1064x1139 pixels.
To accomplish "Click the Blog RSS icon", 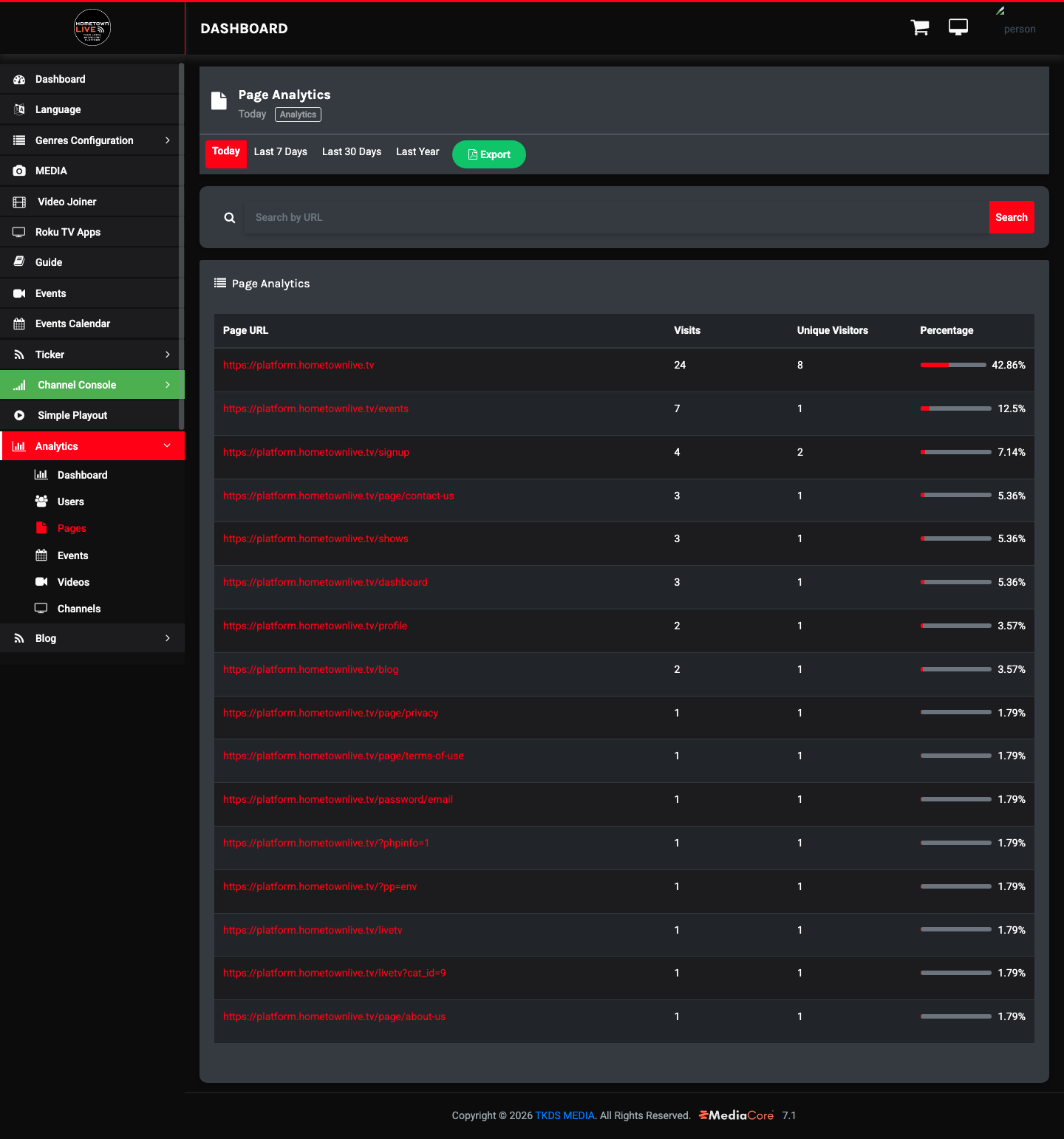I will click(x=19, y=638).
